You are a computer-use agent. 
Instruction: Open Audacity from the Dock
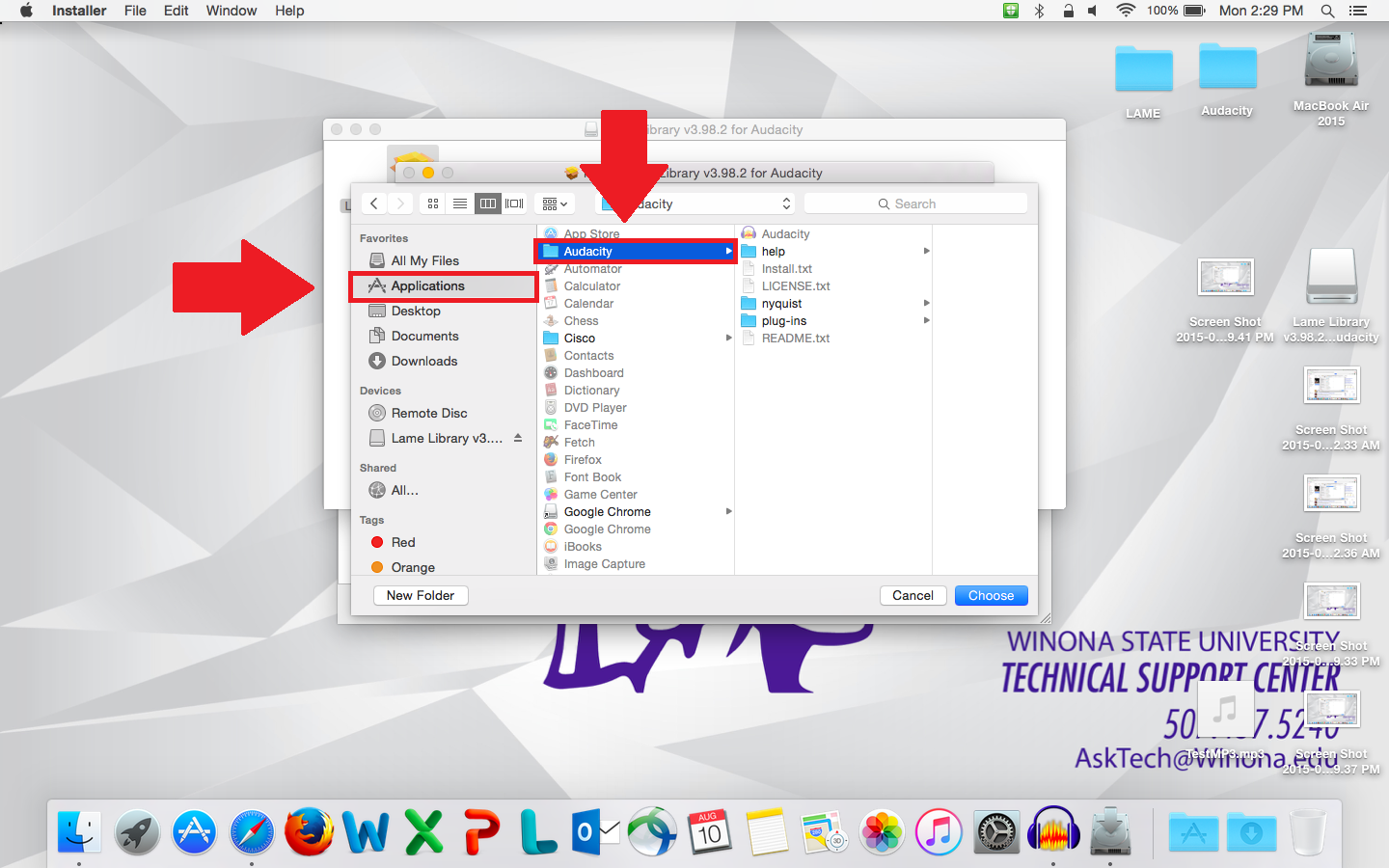pyautogui.click(x=1053, y=831)
